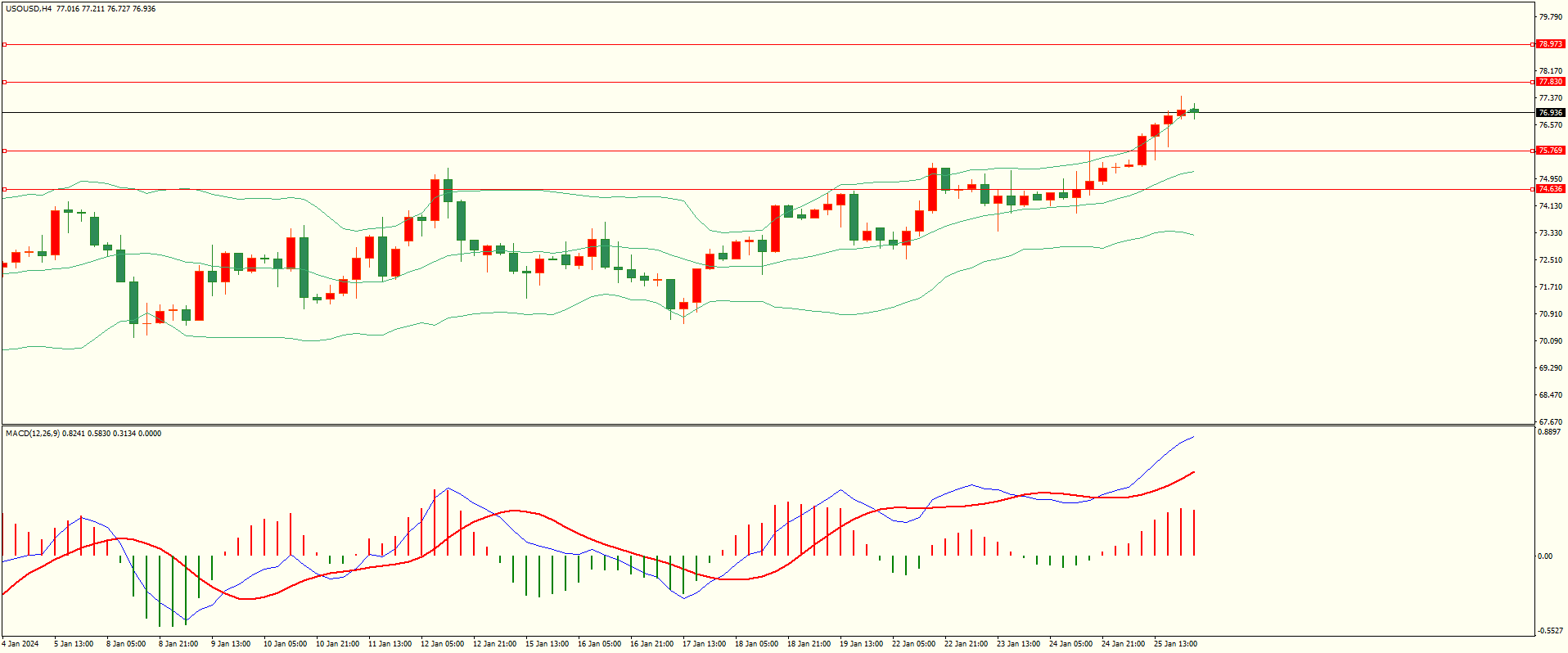1568x653 pixels.
Task: Click the 17 Jan 13:00 time label
Action: pyautogui.click(x=704, y=644)
